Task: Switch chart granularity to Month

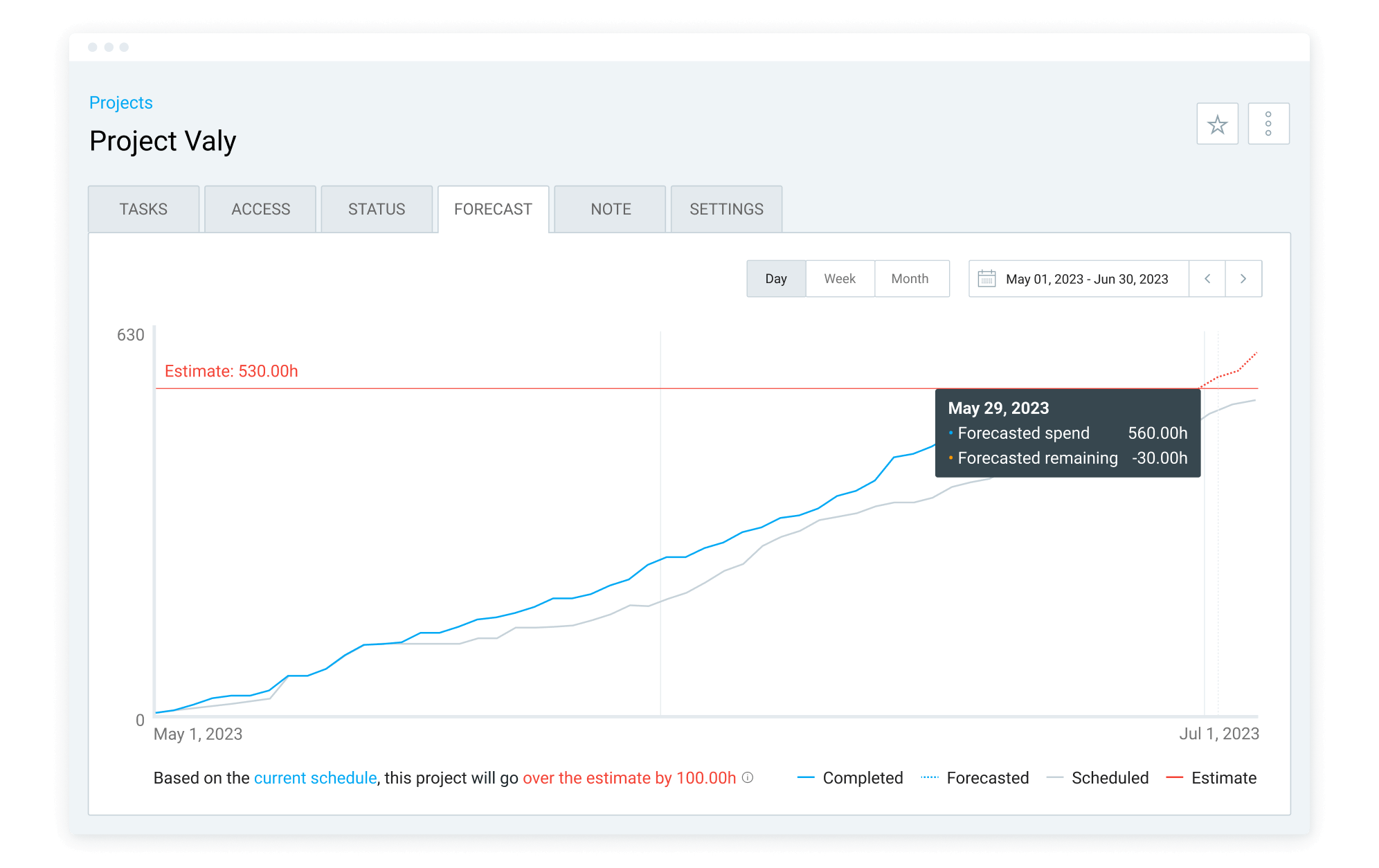Action: (910, 279)
